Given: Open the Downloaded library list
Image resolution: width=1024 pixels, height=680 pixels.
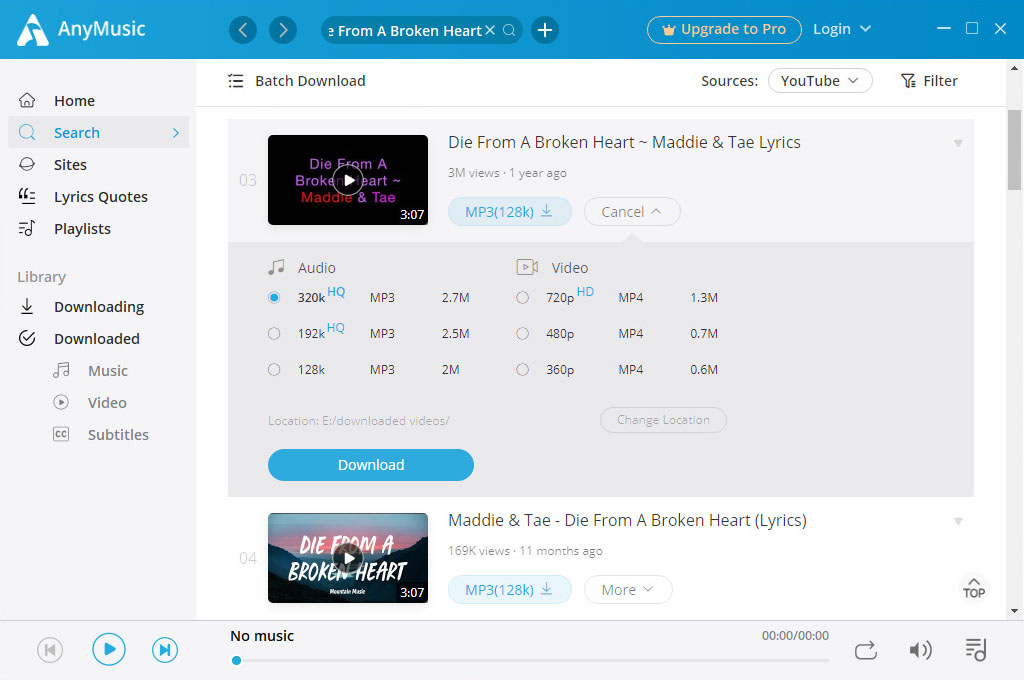Looking at the screenshot, I should 98,338.
